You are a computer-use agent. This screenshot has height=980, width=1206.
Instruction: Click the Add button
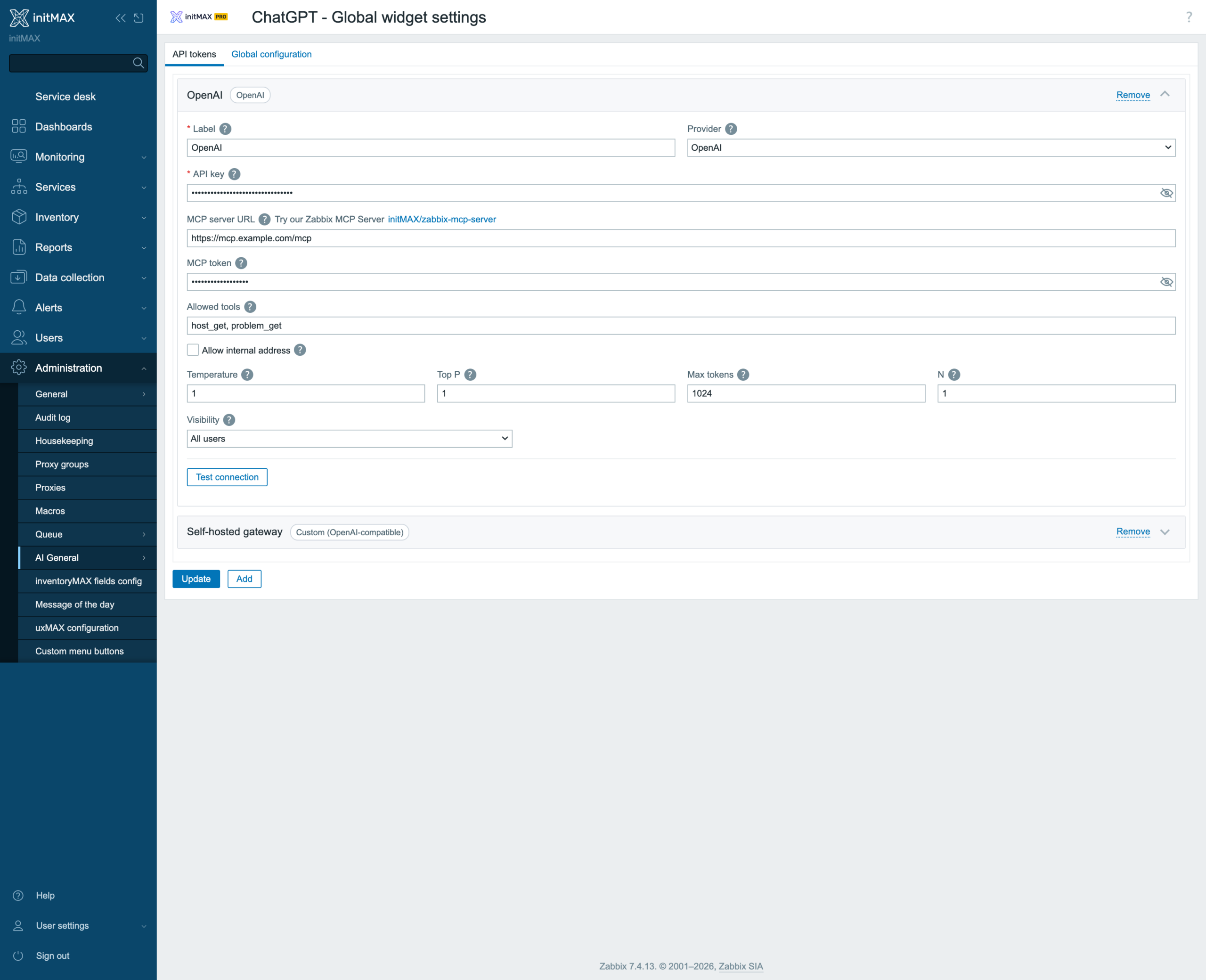pos(244,579)
